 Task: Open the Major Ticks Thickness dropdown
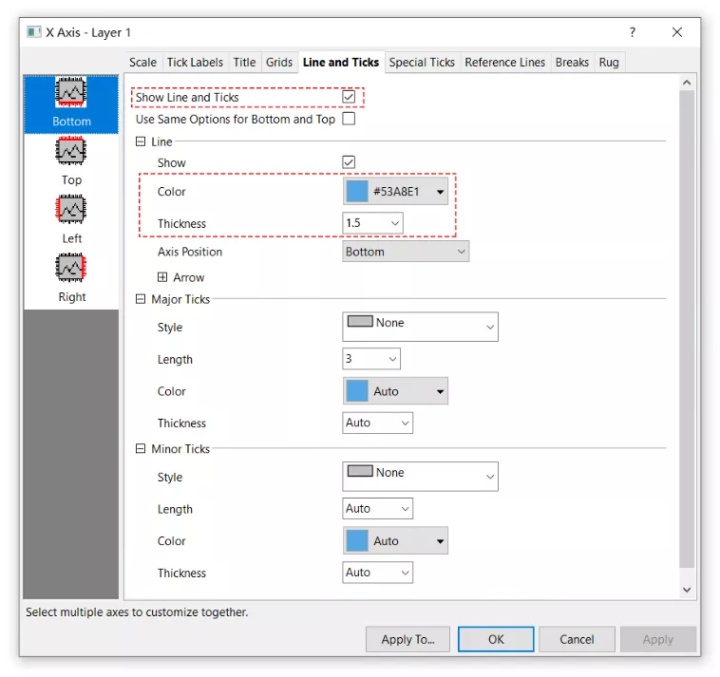click(377, 423)
